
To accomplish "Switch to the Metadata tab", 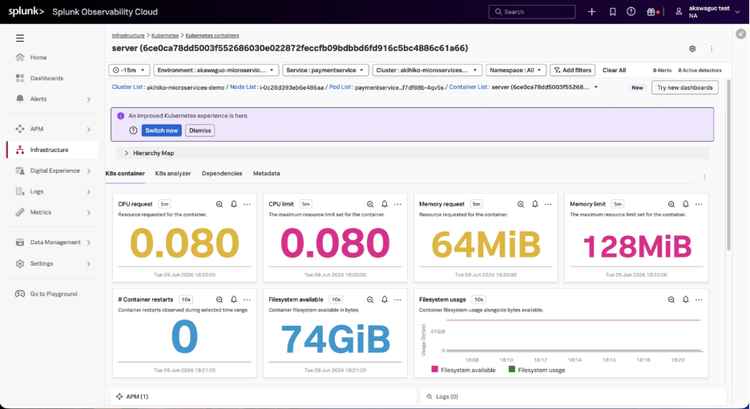I will (x=266, y=174).
